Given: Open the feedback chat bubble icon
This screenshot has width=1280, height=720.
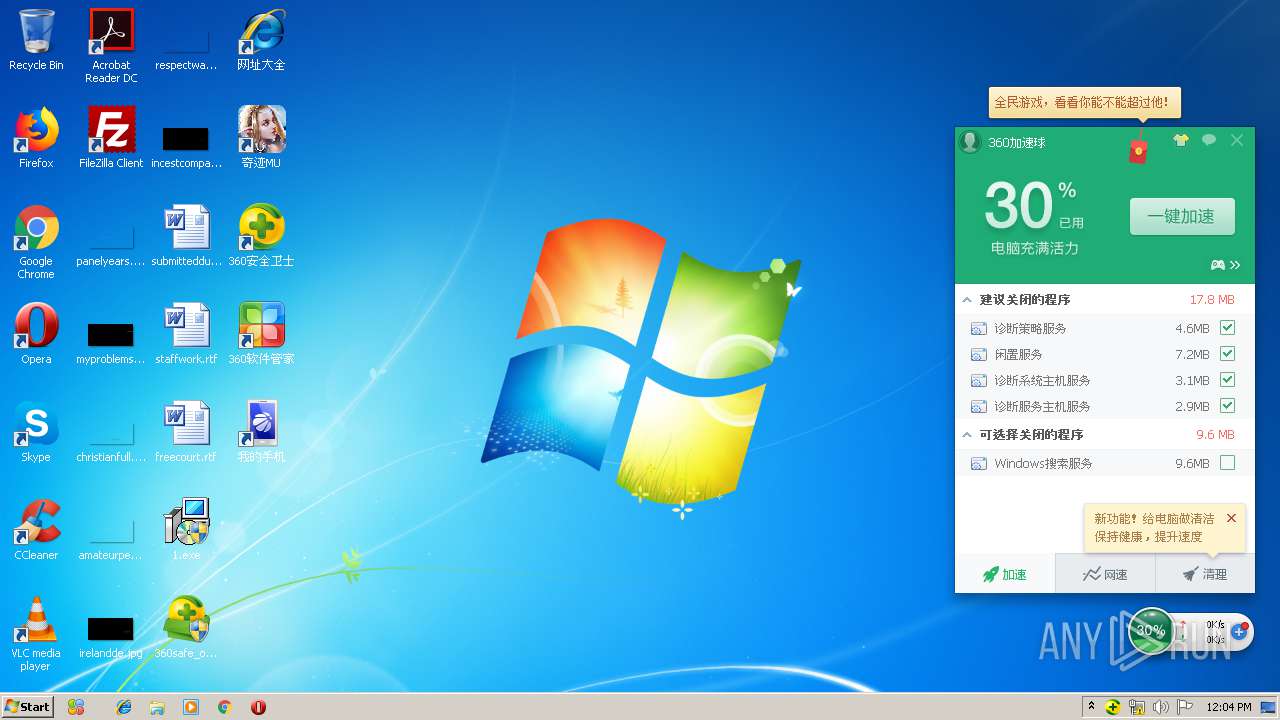Looking at the screenshot, I should coord(1209,140).
